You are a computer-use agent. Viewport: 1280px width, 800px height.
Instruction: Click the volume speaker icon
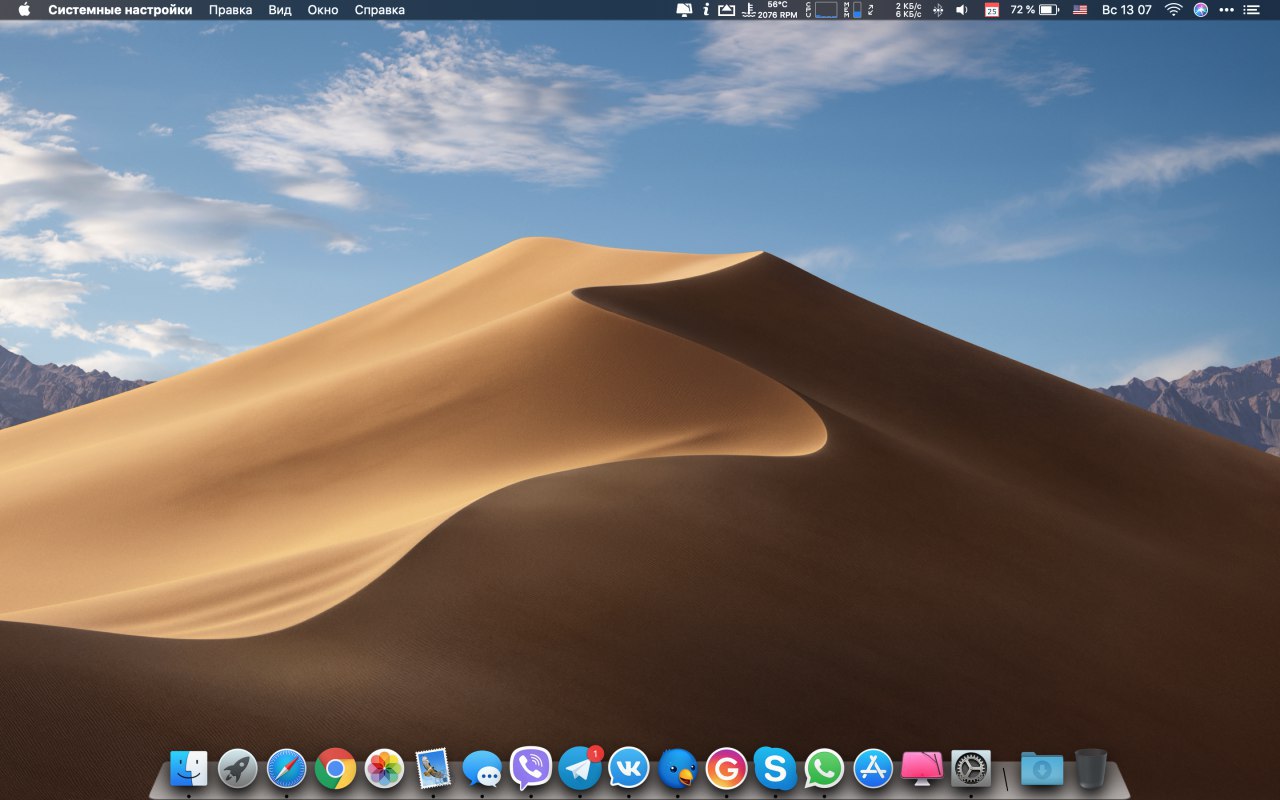tap(962, 10)
